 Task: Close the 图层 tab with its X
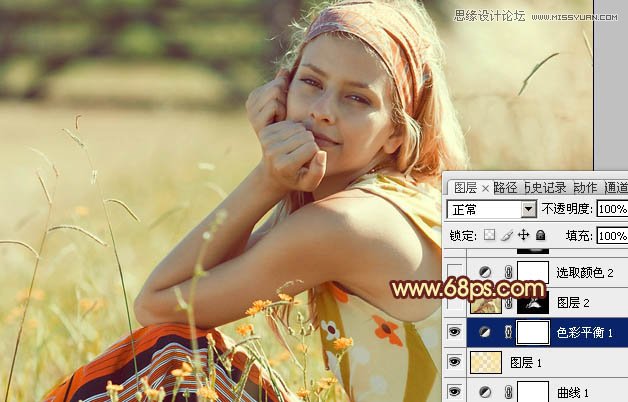(x=485, y=188)
